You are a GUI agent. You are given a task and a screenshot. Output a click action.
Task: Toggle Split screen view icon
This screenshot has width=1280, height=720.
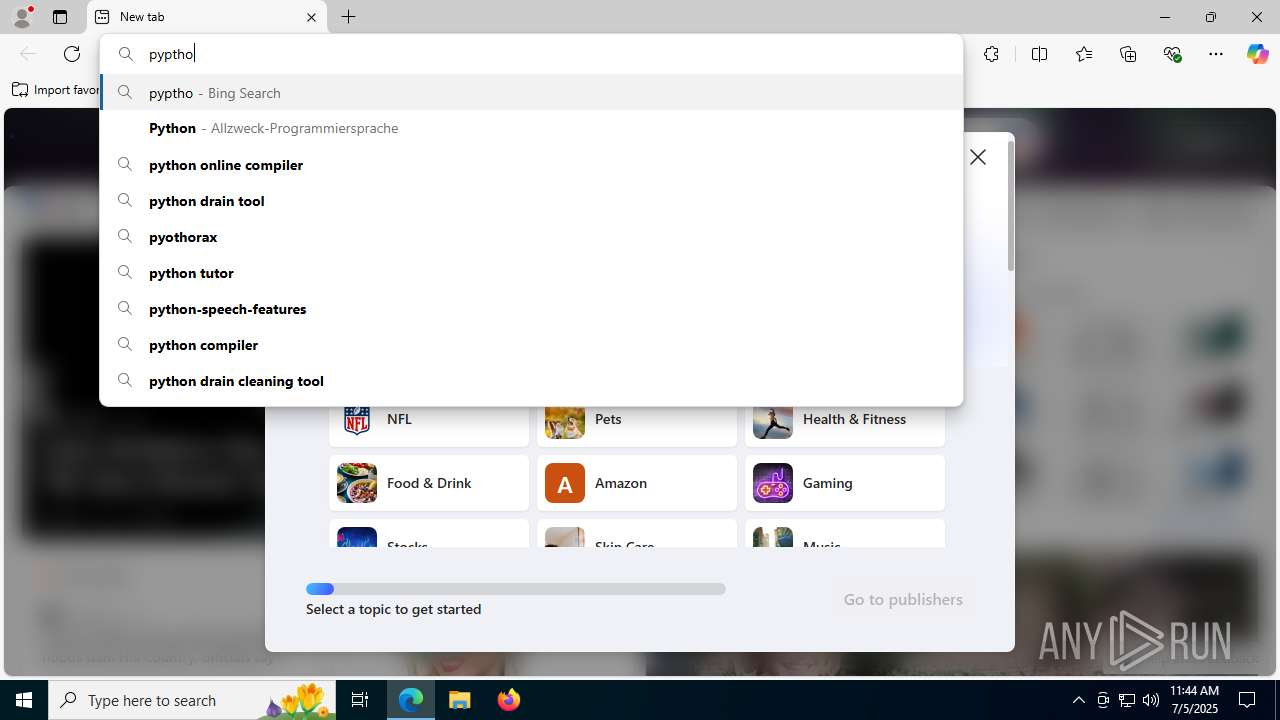[1039, 54]
